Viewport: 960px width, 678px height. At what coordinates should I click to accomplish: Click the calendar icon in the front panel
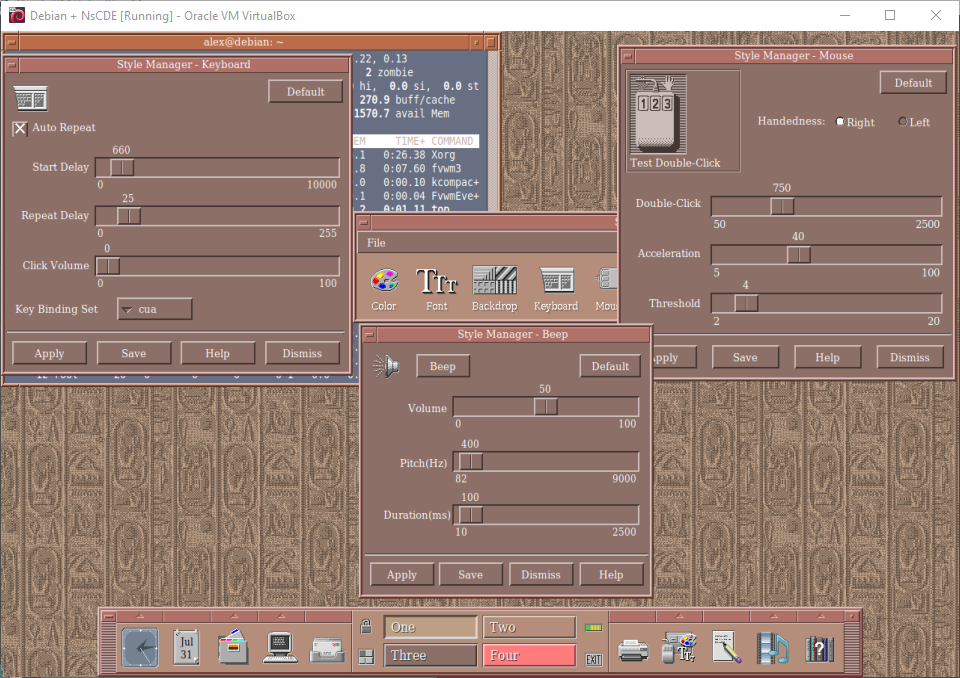[x=186, y=648]
